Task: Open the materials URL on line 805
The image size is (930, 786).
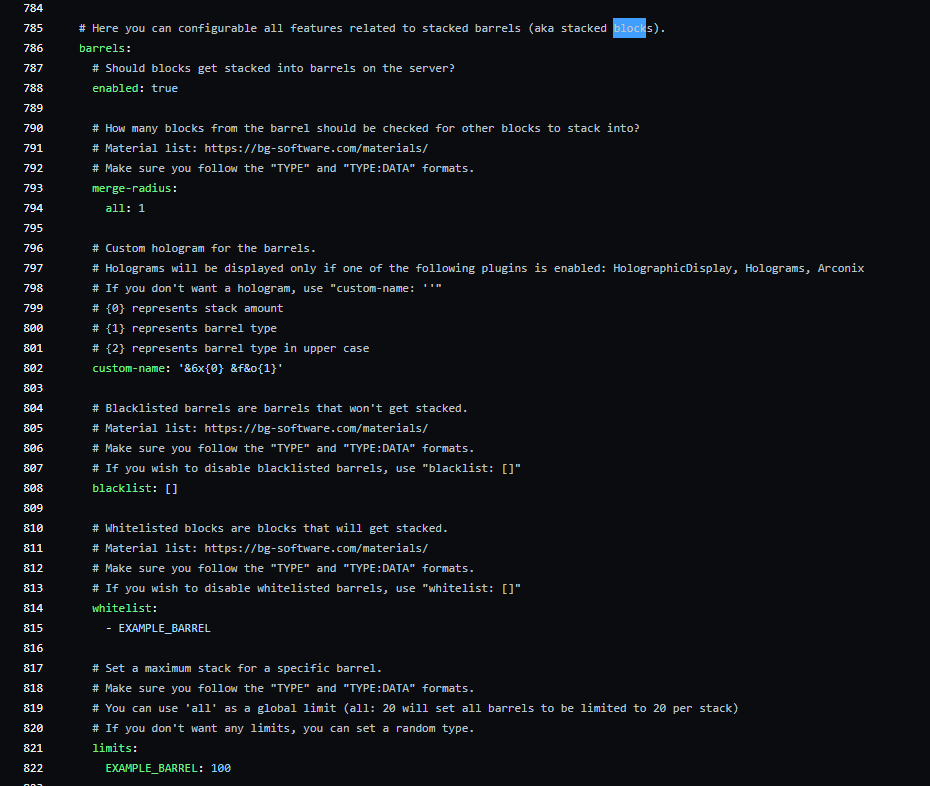Action: pos(316,428)
